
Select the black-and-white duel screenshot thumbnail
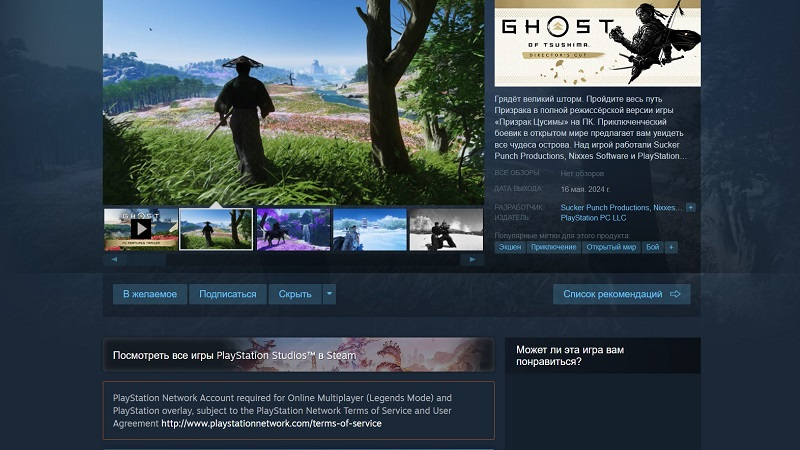[x=446, y=230]
